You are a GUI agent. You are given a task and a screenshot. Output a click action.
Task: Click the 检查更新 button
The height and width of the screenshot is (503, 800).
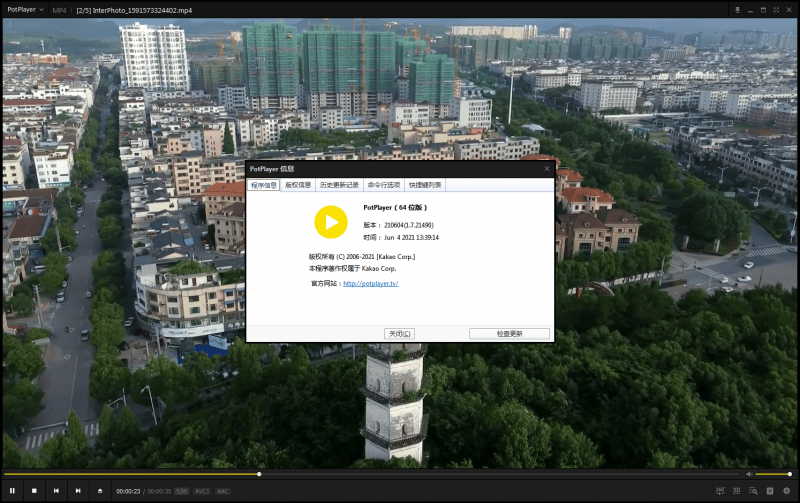509,333
